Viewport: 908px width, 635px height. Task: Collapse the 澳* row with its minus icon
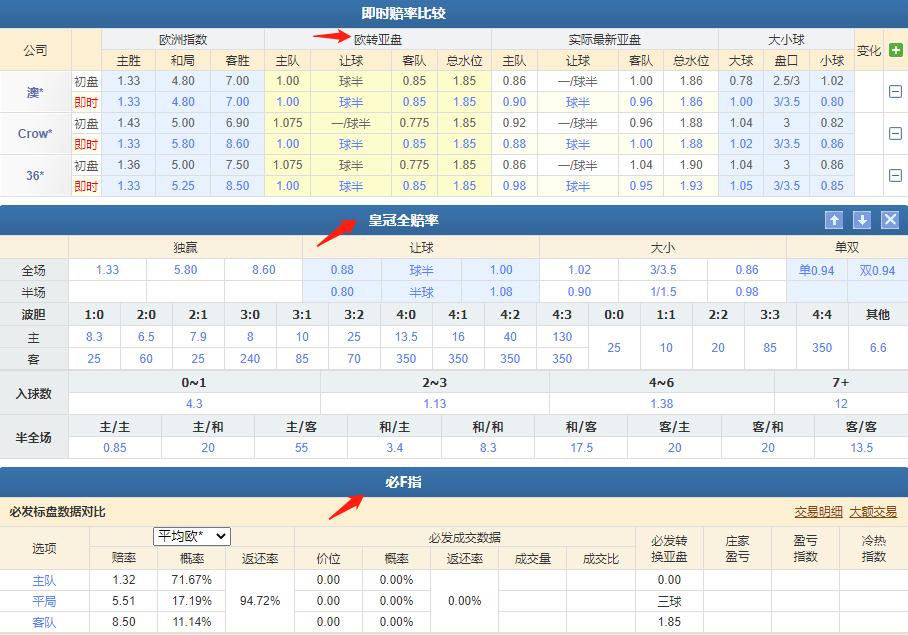(893, 92)
